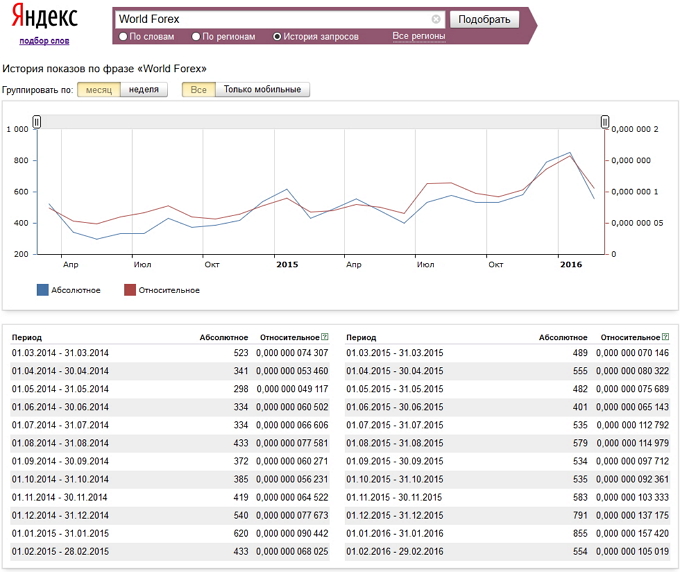Click relative value 0,000 000 074 307
Viewport: 680px width, 572px height.
tap(292, 353)
